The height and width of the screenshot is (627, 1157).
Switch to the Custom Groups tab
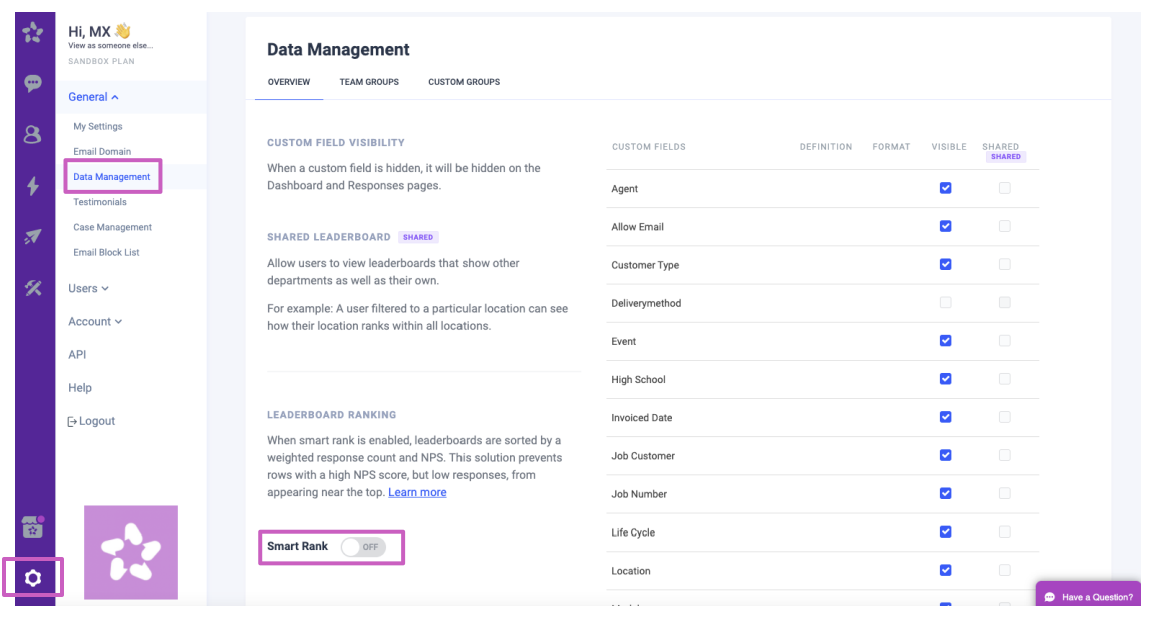(464, 82)
